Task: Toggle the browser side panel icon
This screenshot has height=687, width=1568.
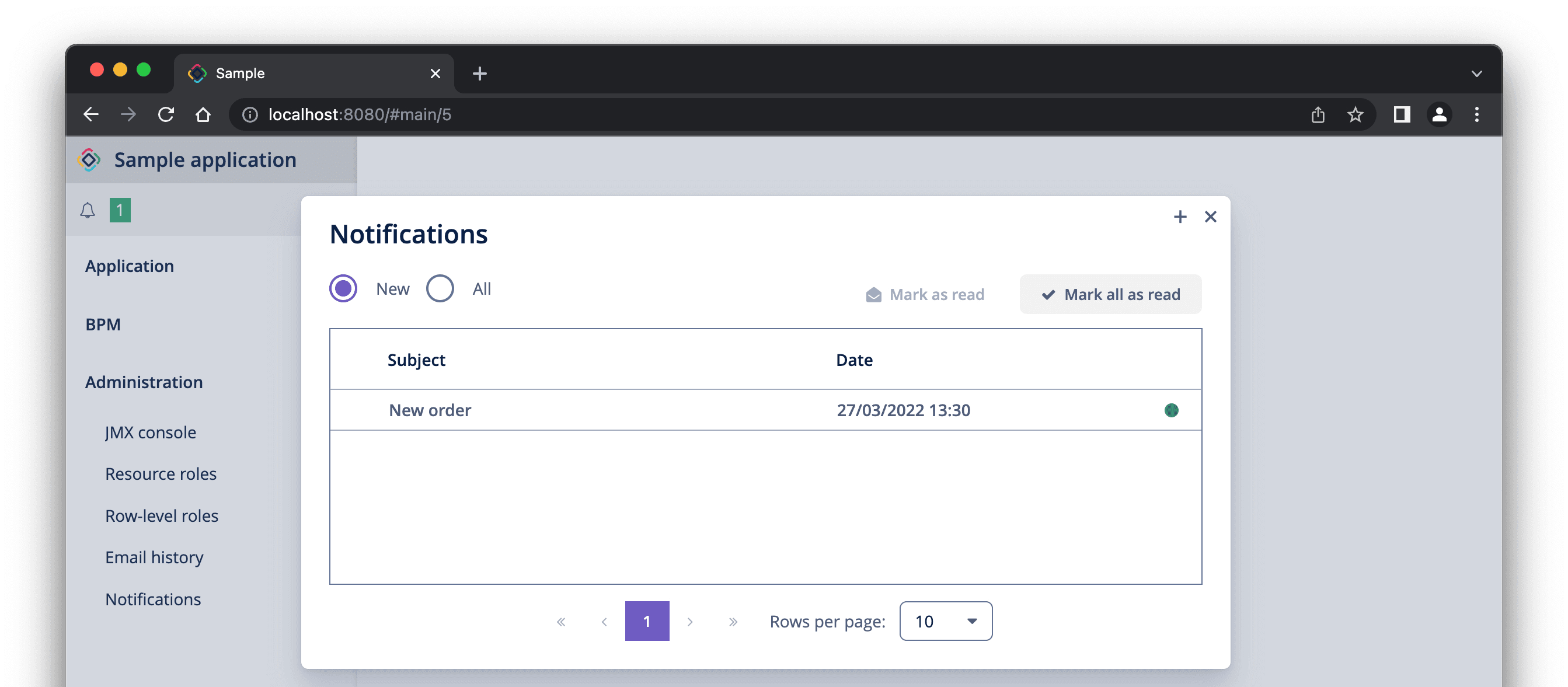Action: click(x=1402, y=114)
